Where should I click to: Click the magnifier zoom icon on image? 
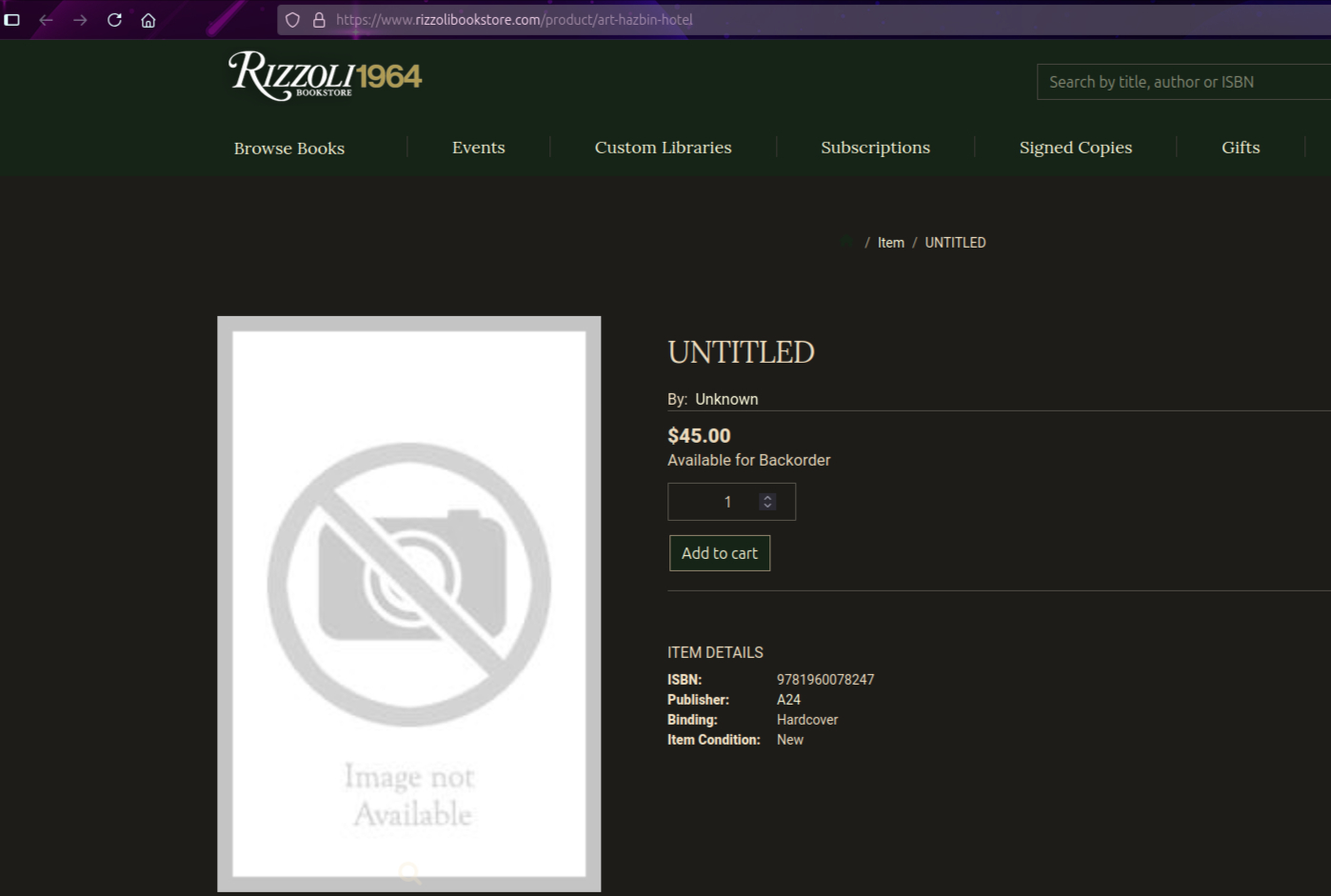410,873
